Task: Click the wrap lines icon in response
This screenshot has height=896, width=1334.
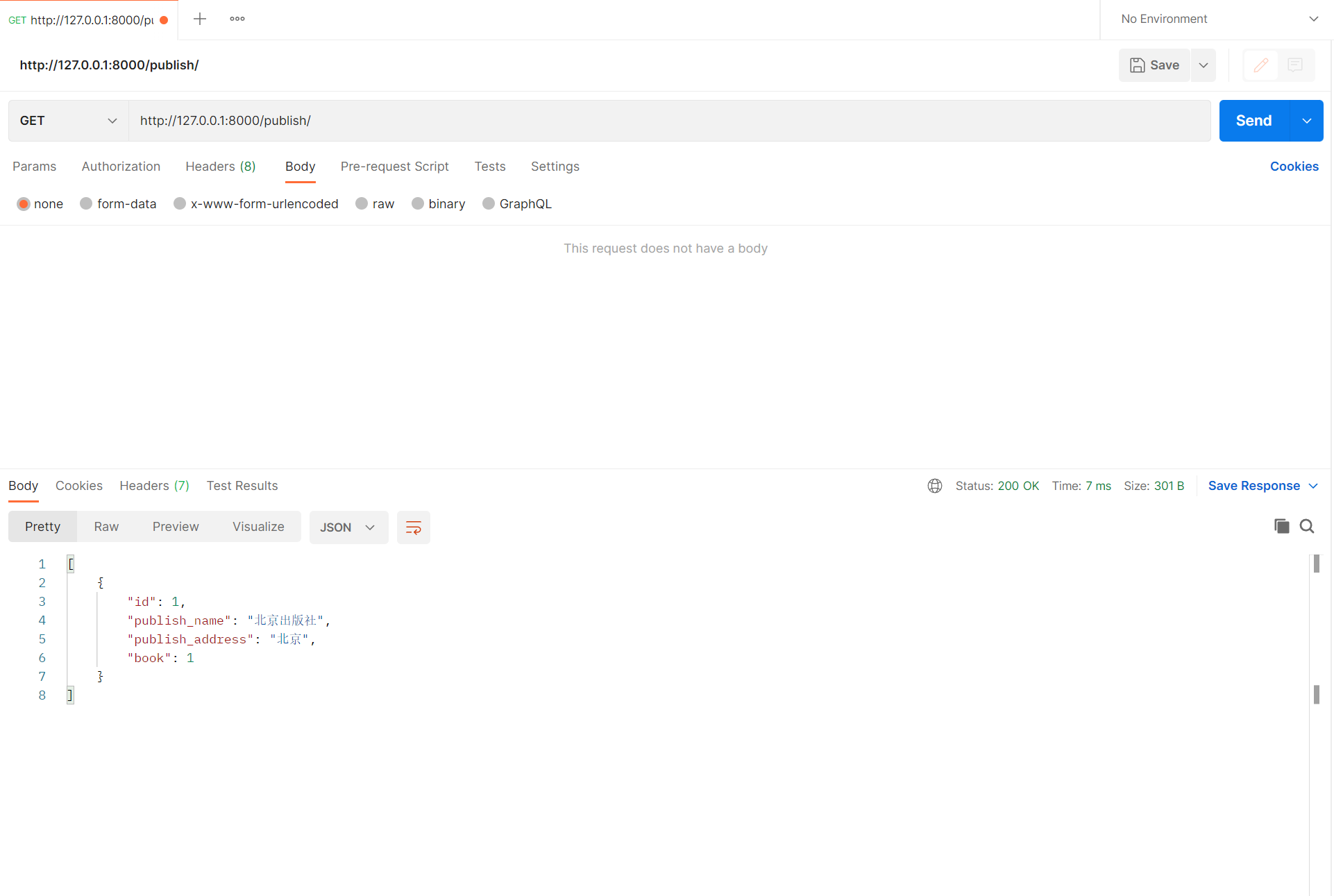Action: 413,527
